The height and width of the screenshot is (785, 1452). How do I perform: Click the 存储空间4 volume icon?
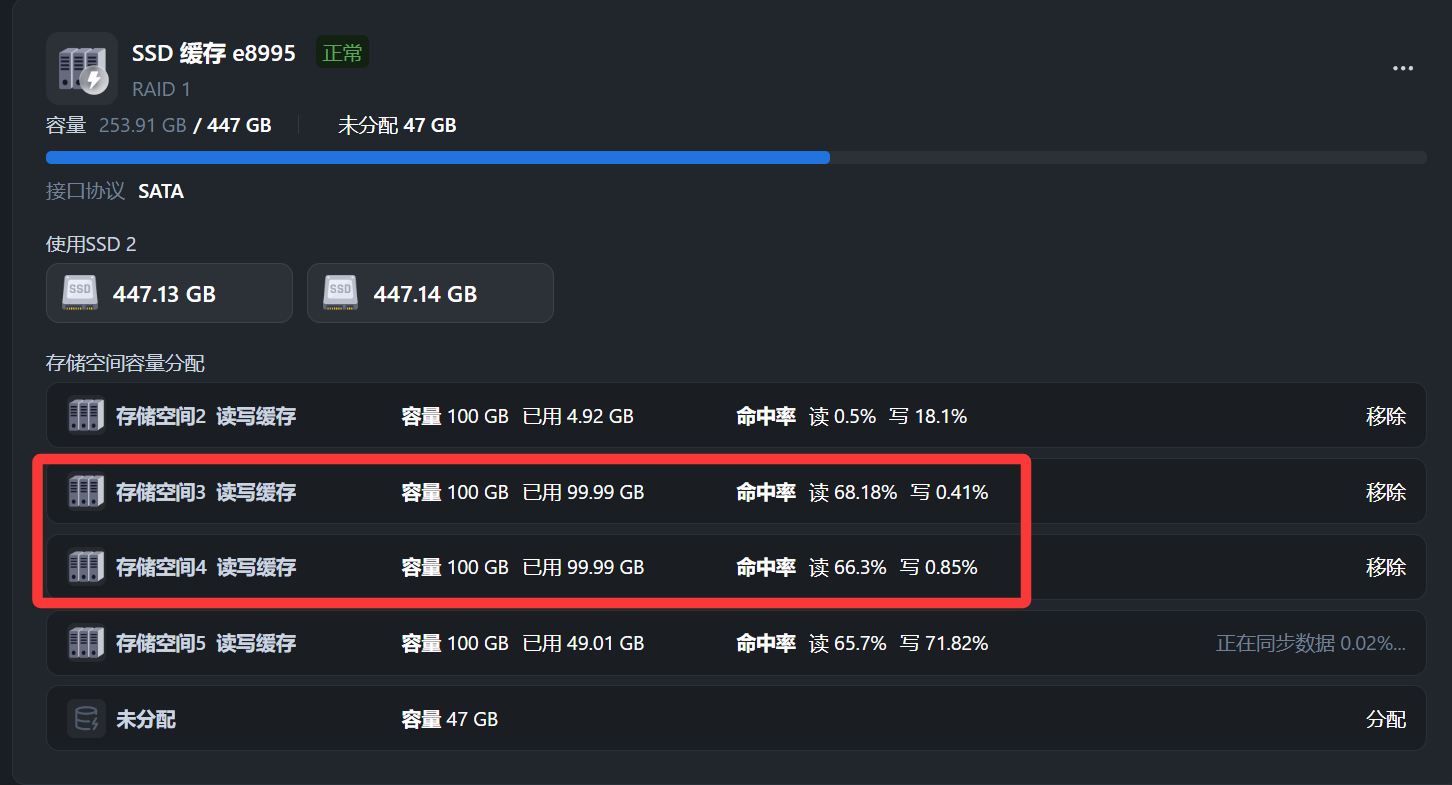tap(86, 567)
